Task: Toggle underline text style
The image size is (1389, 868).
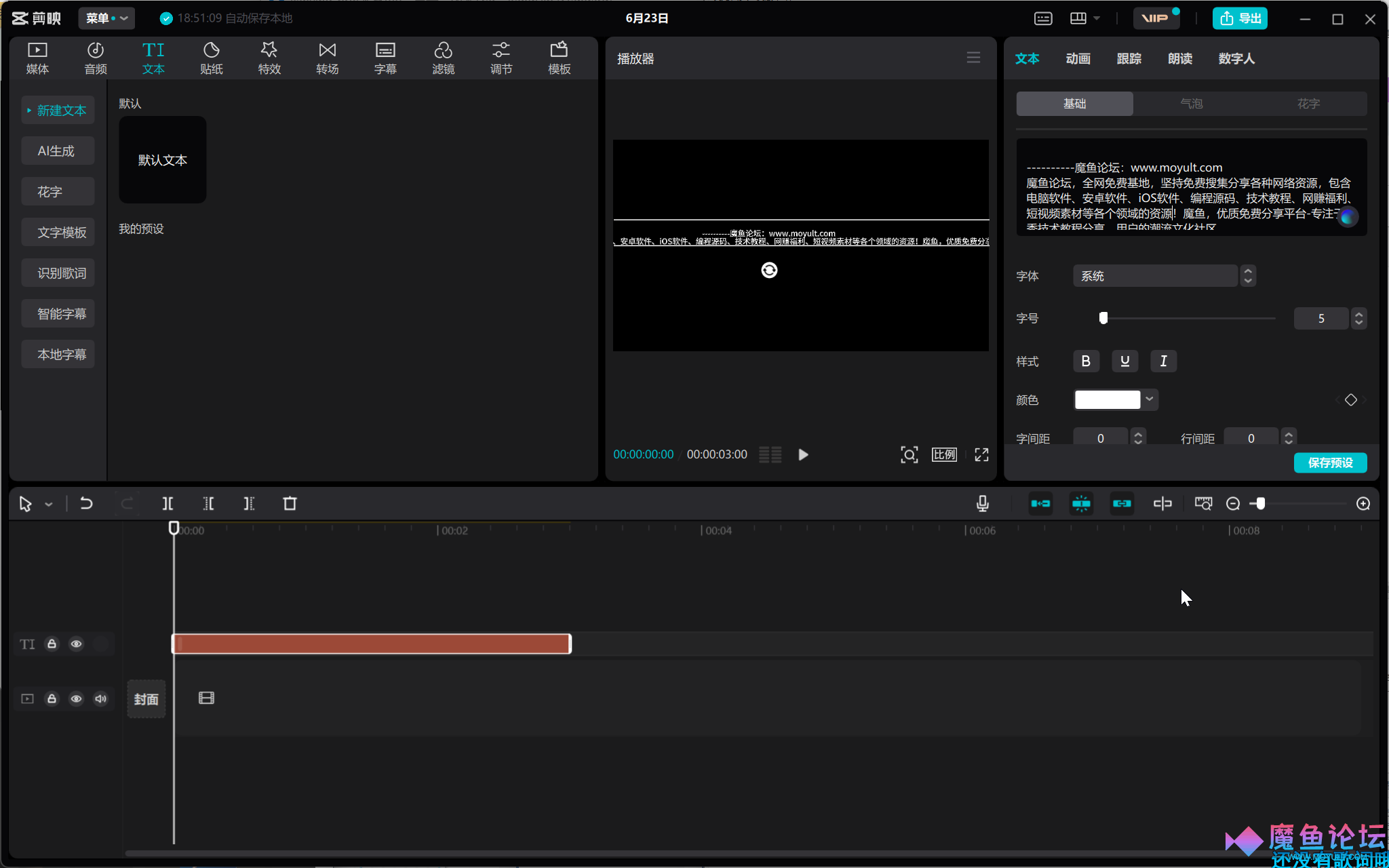Action: point(1124,361)
